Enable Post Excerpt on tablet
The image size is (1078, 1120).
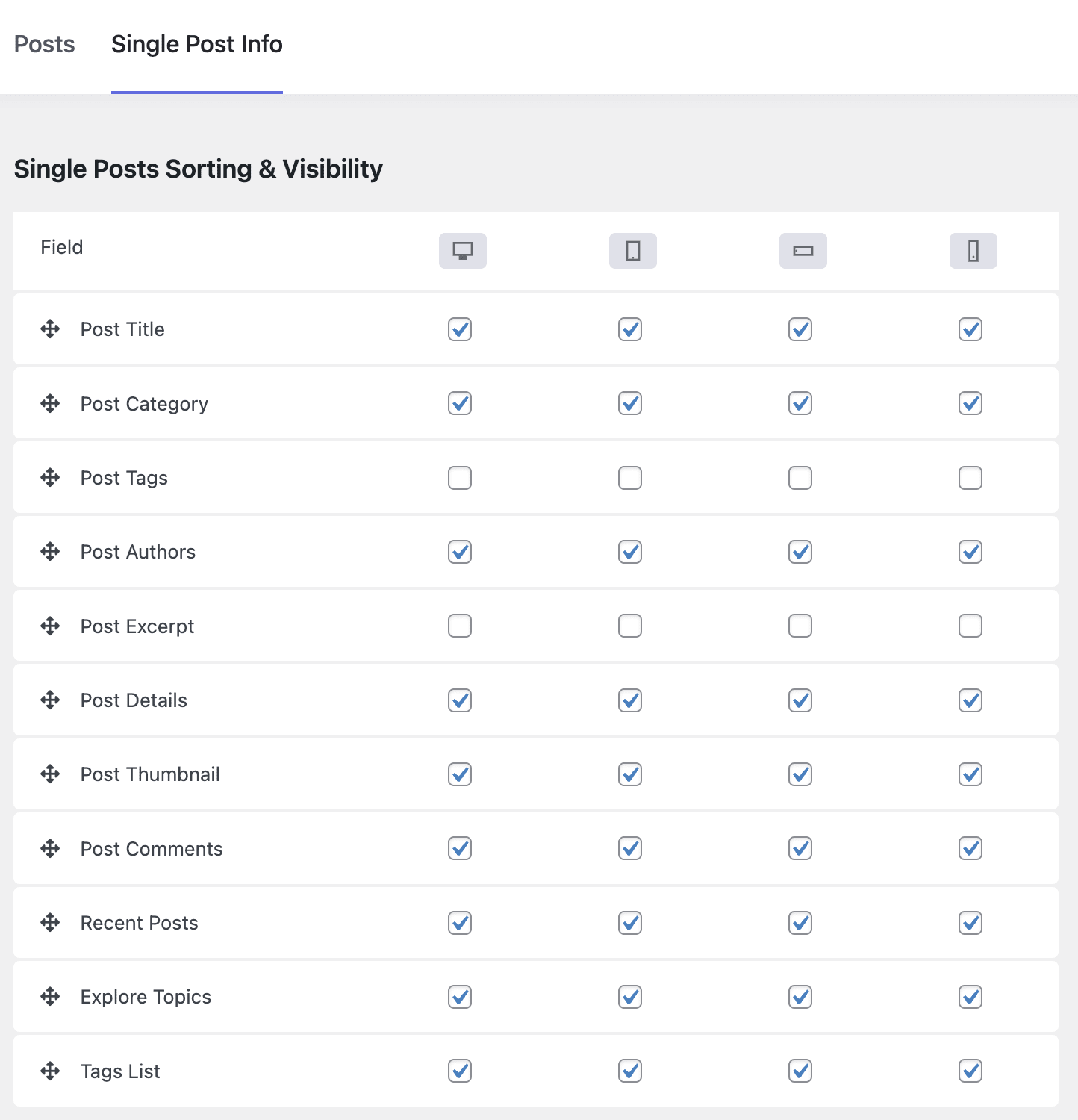coord(629,626)
